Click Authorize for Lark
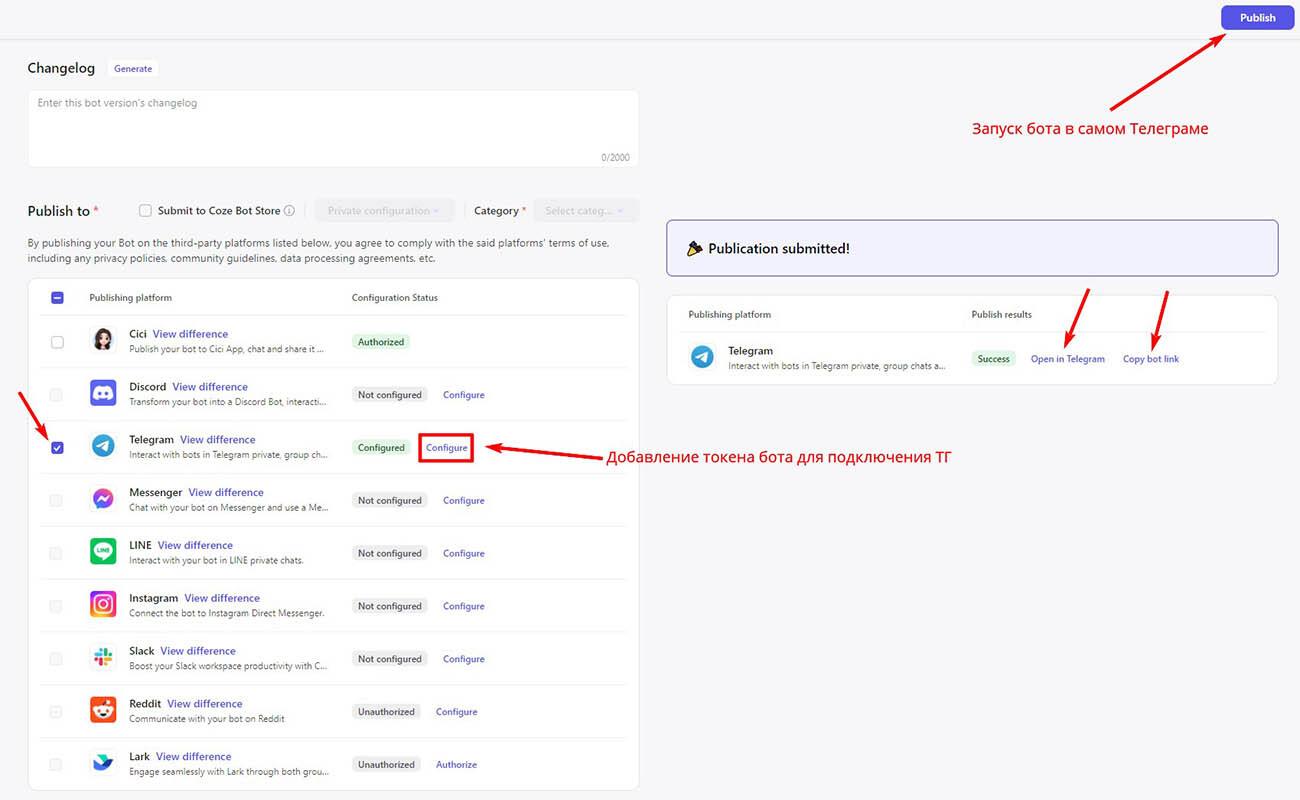This screenshot has height=800, width=1300. click(456, 765)
